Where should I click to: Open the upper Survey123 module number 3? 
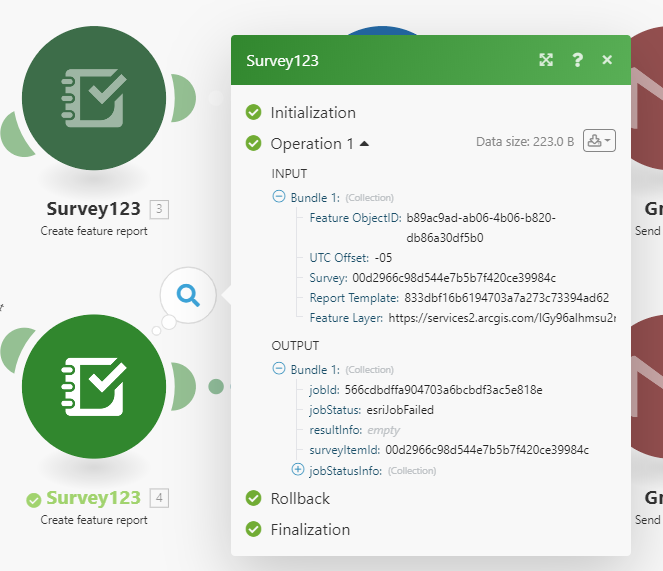click(x=94, y=98)
